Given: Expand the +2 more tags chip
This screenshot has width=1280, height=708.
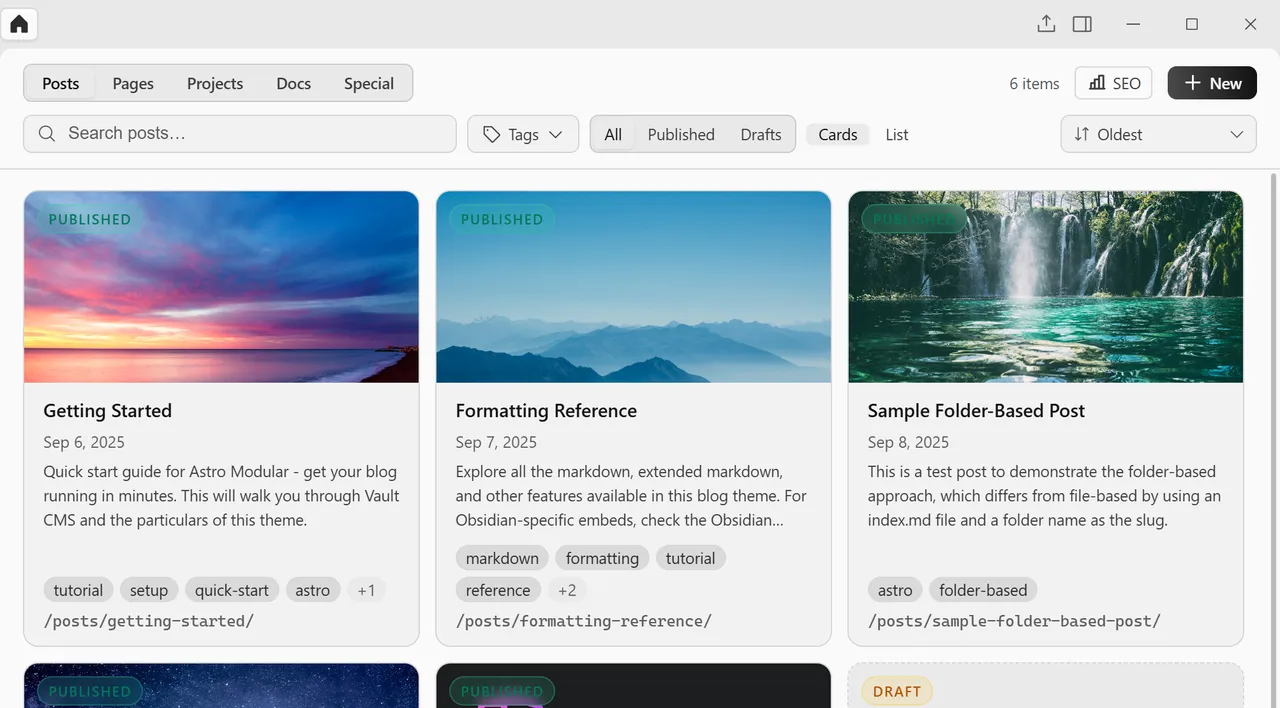Looking at the screenshot, I should click(567, 590).
